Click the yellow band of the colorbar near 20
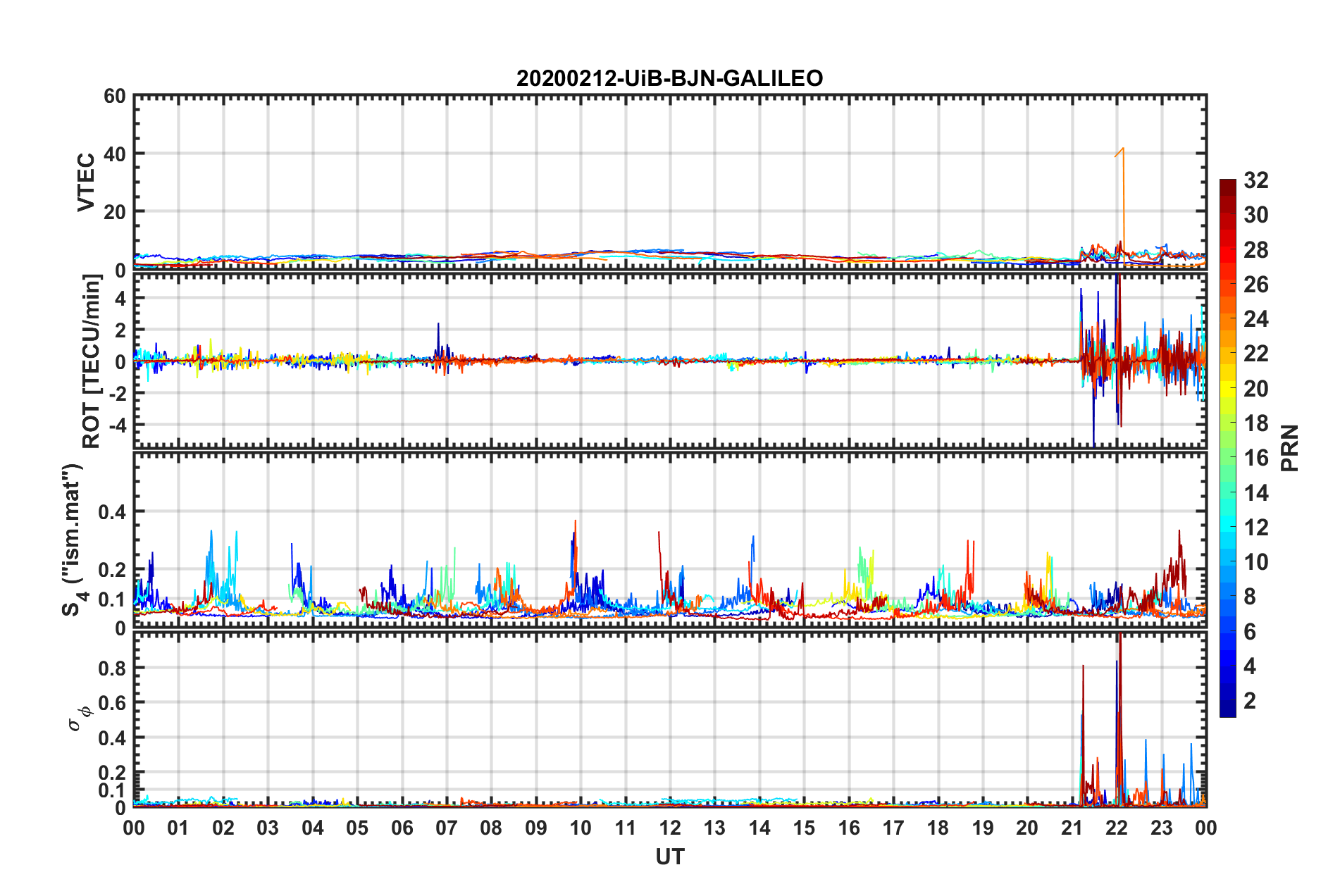The image size is (1340, 896). 1228,389
